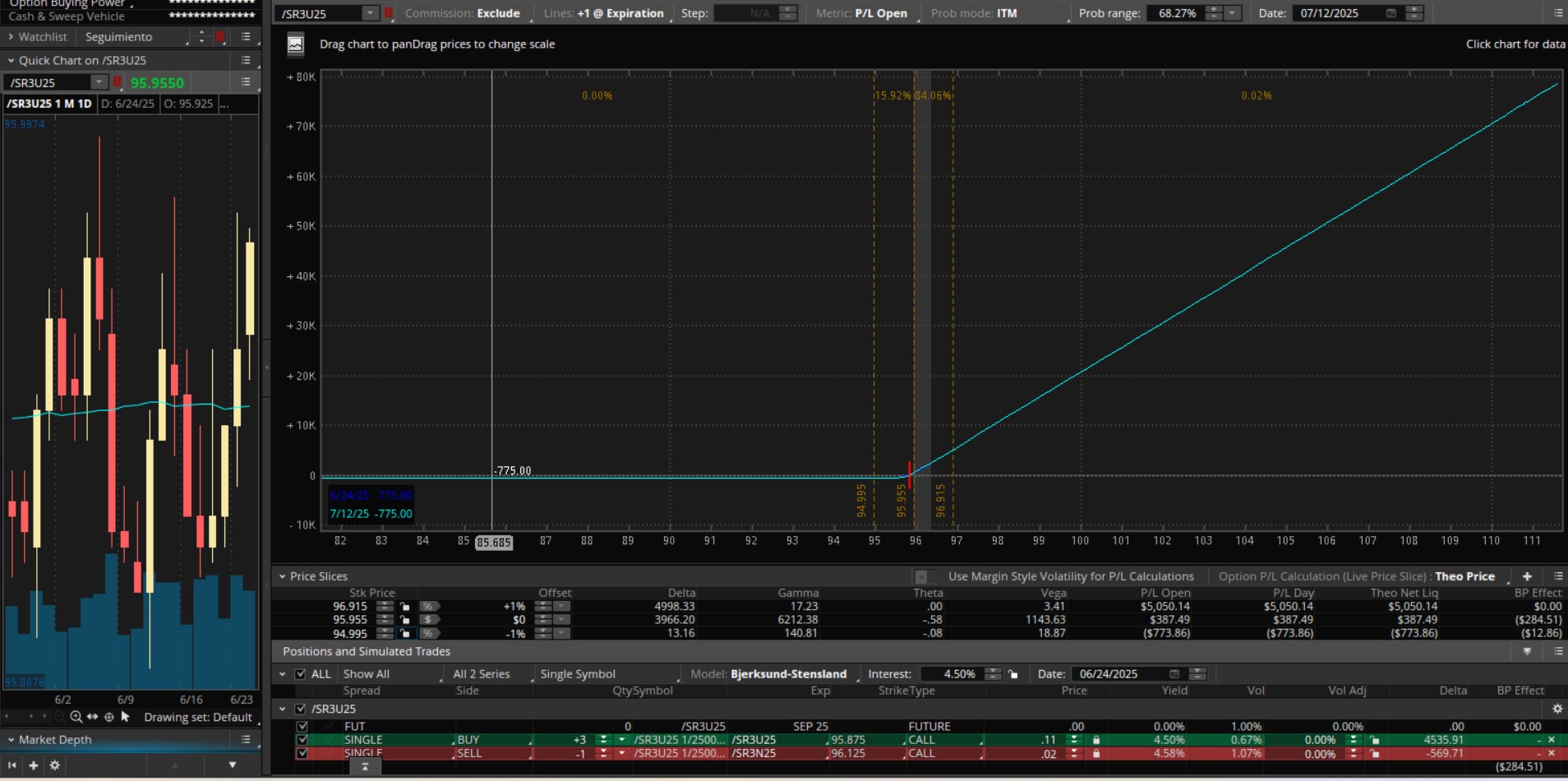
Task: Open the /SR3U25 symbol dropdown in the top bar
Action: (x=370, y=13)
